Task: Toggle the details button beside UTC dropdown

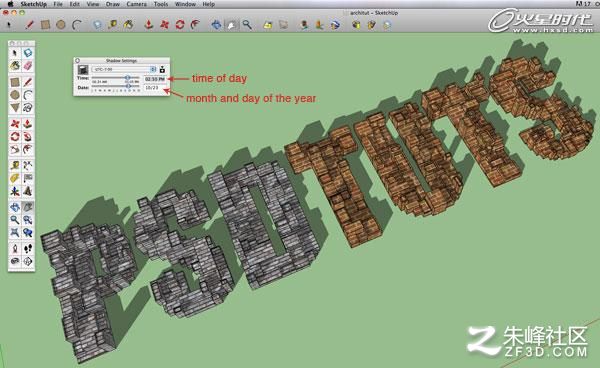Action: [162, 70]
